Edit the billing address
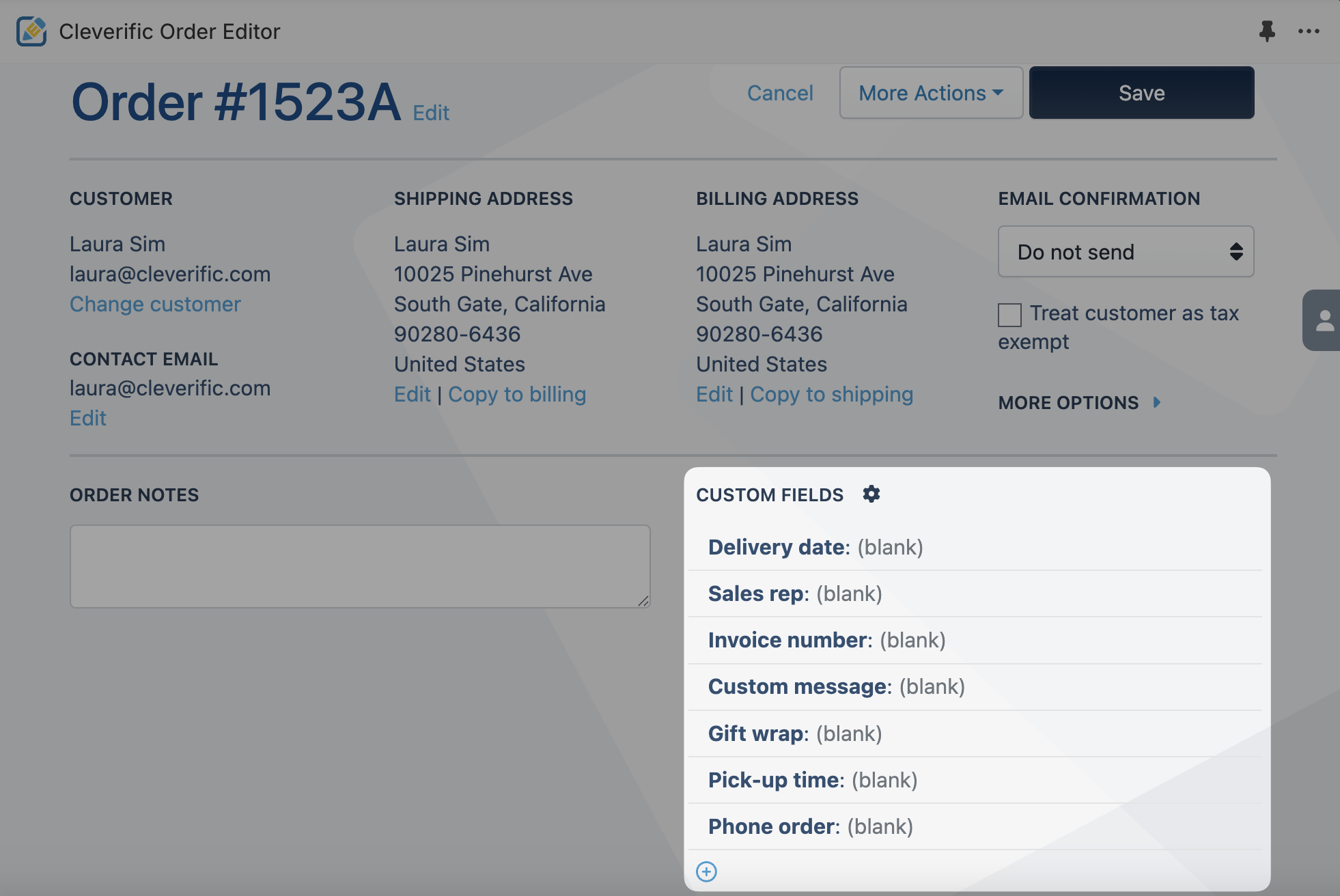Image resolution: width=1340 pixels, height=896 pixels. (x=714, y=394)
